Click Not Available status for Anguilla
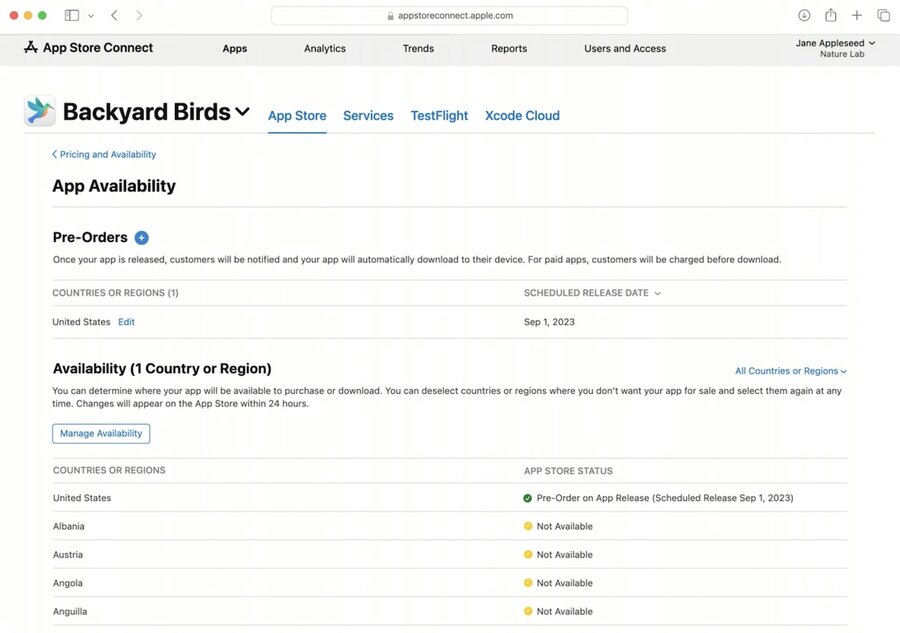This screenshot has height=633, width=900. pos(565,612)
